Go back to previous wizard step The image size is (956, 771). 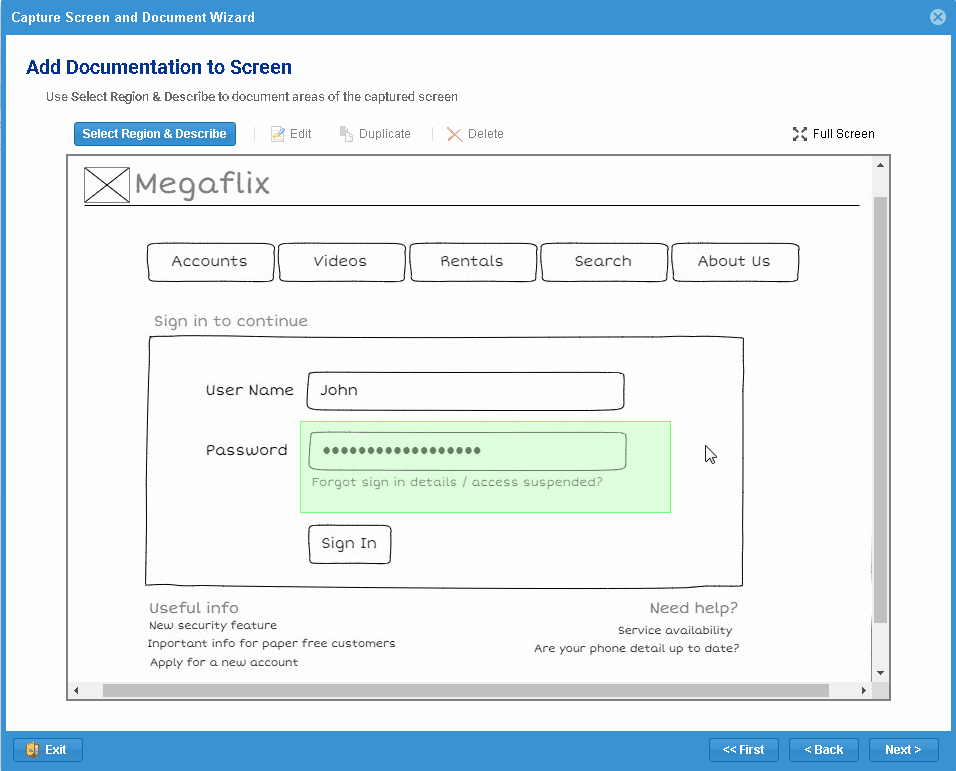(823, 750)
